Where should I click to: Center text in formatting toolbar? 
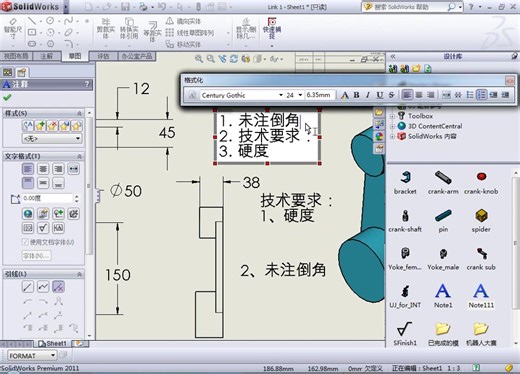click(419, 95)
